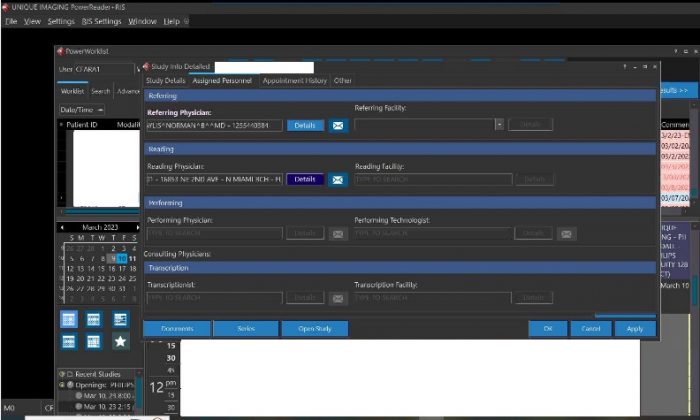Image resolution: width=700 pixels, height=420 pixels.
Task: Select March 10 in the calendar
Action: [x=122, y=258]
